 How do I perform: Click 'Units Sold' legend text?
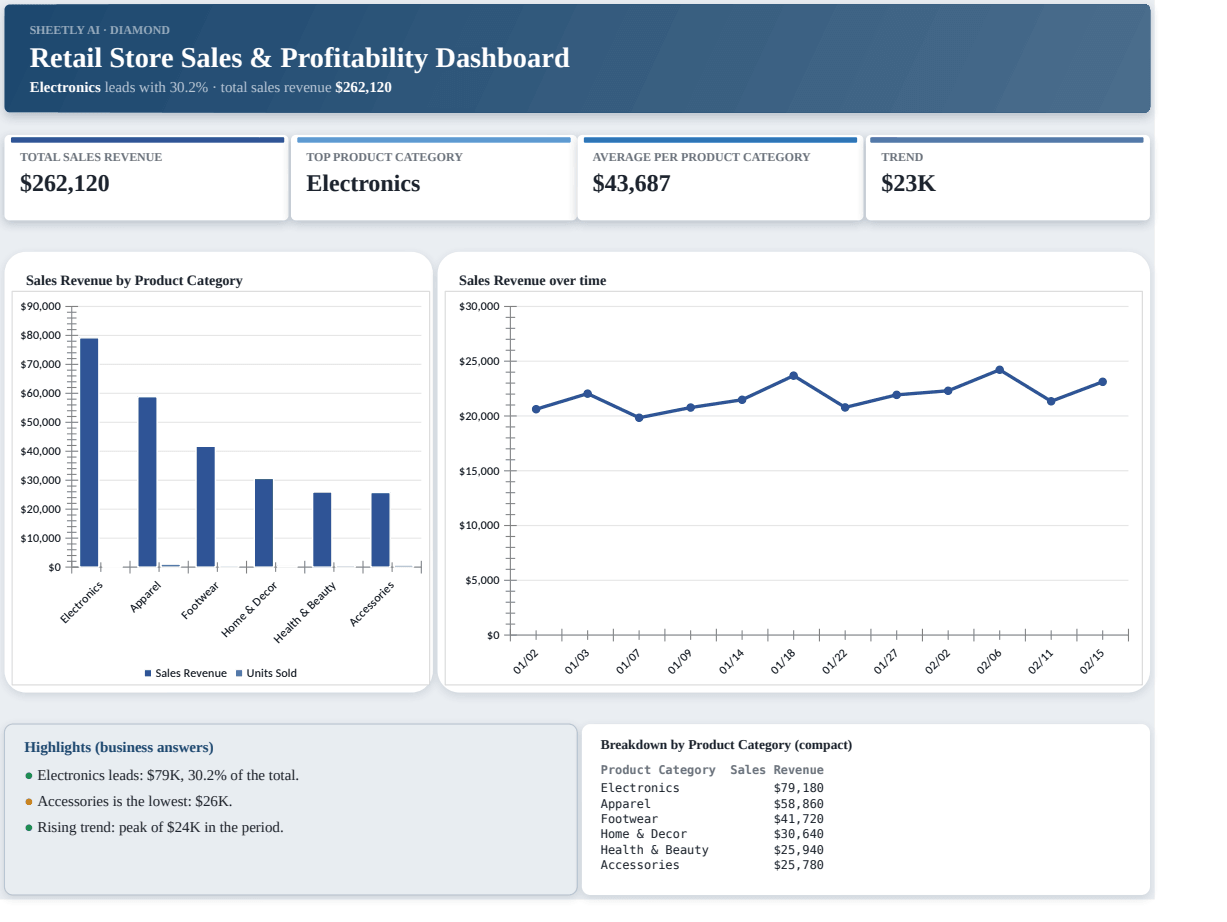[x=272, y=674]
